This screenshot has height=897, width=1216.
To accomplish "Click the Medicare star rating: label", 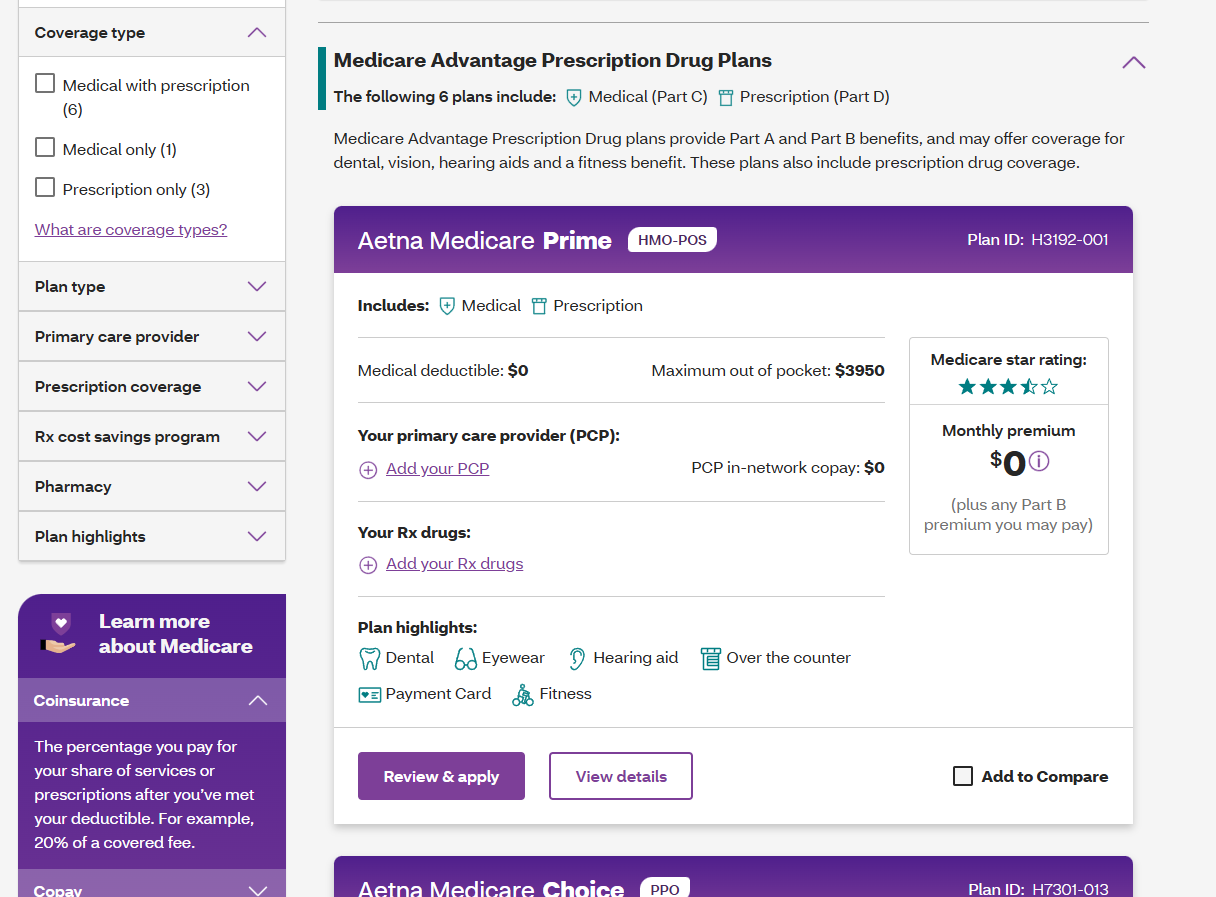I will click(1008, 360).
